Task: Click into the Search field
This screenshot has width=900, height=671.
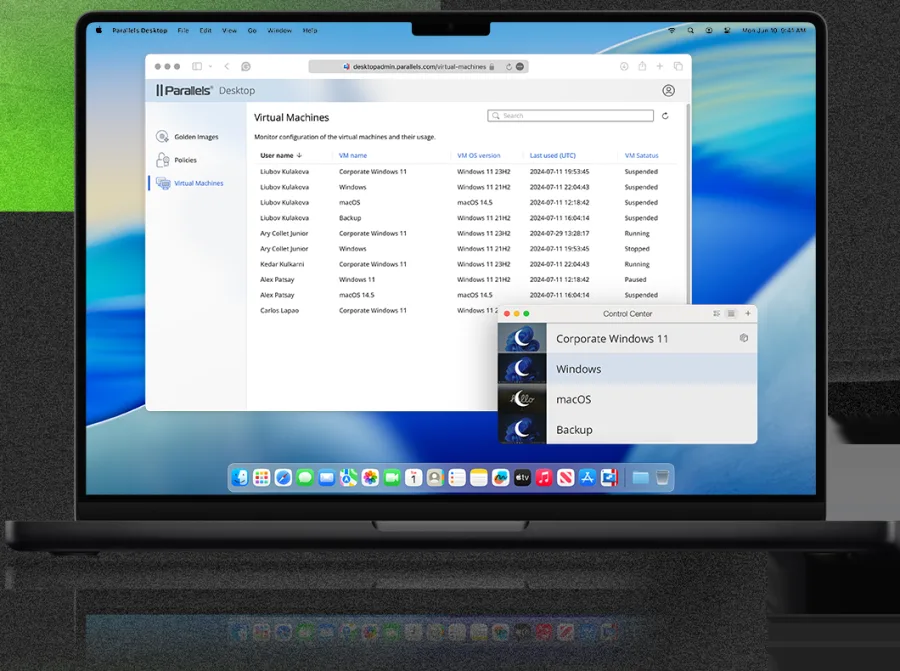Action: pos(571,116)
